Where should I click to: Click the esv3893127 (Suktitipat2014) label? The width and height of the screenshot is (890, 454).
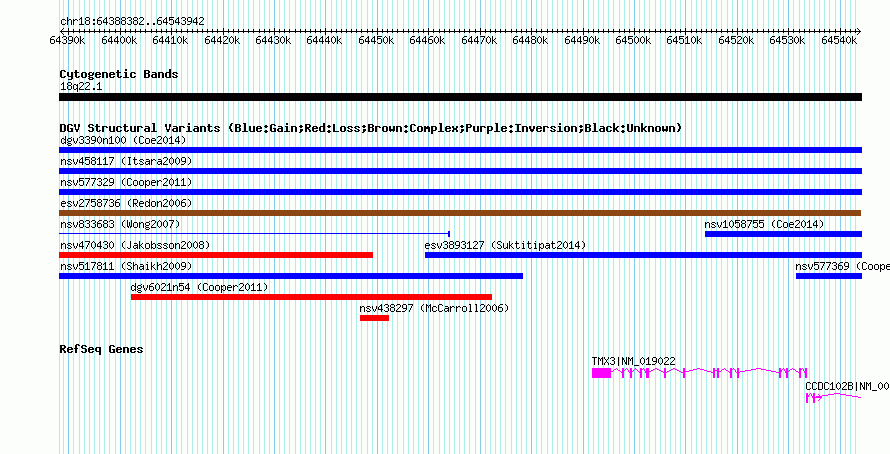coord(505,245)
